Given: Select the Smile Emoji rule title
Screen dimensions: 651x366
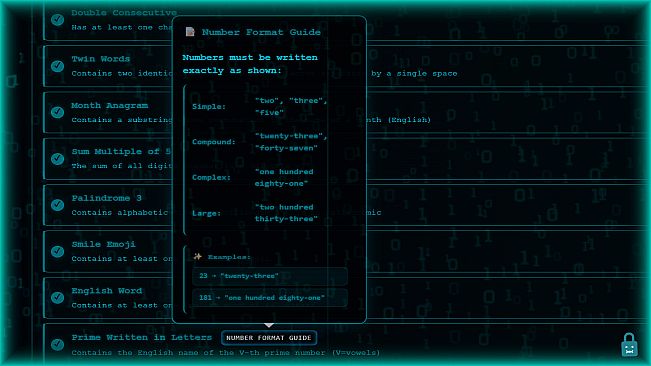Looking at the screenshot, I should [x=103, y=244].
